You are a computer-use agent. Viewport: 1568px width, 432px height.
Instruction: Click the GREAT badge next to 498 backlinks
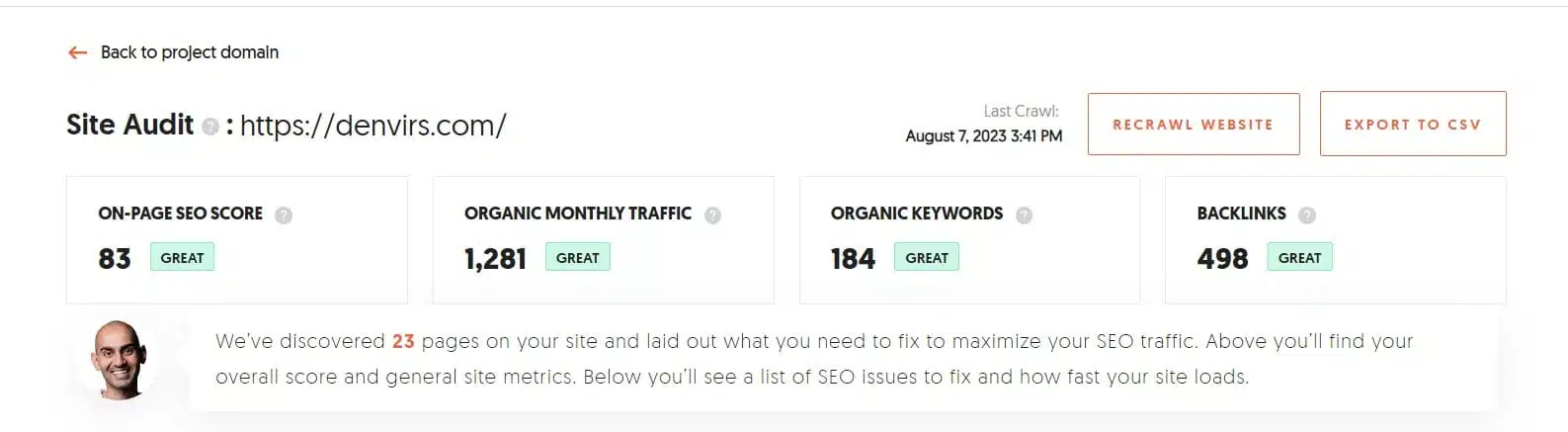pyautogui.click(x=1299, y=257)
